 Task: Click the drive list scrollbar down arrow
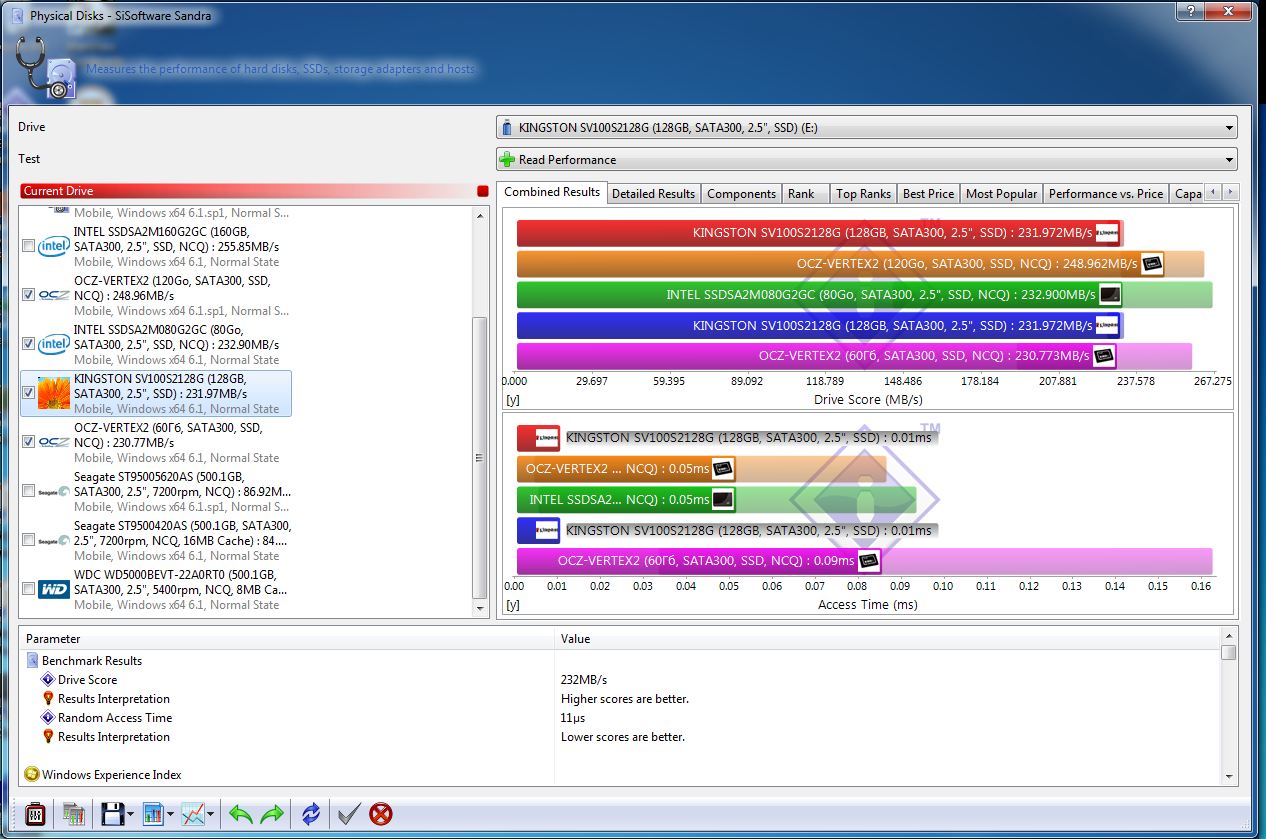[x=480, y=607]
